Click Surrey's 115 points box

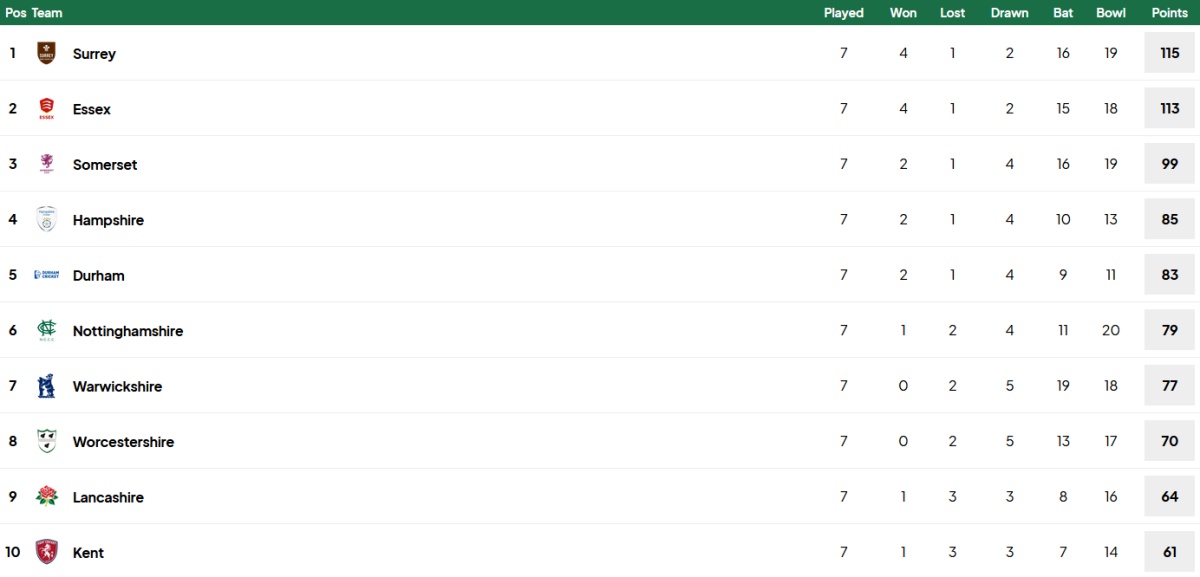1170,53
